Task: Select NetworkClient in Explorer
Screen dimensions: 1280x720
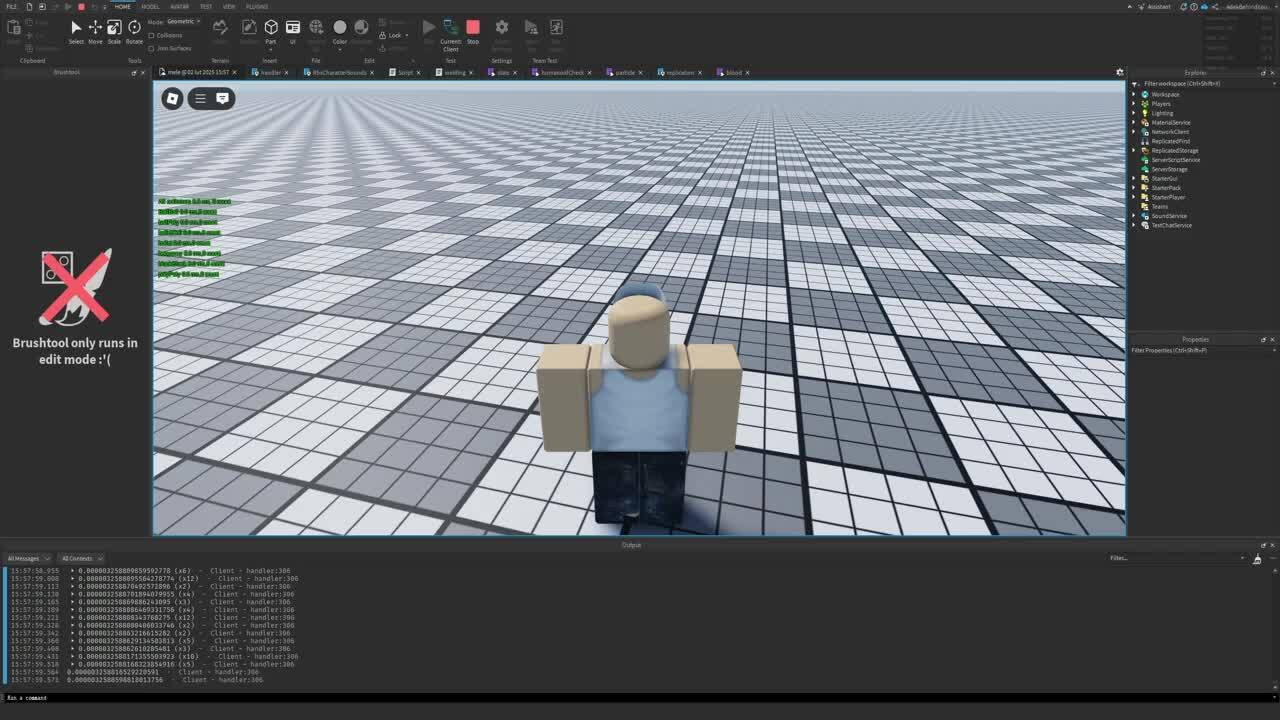Action: point(1170,132)
